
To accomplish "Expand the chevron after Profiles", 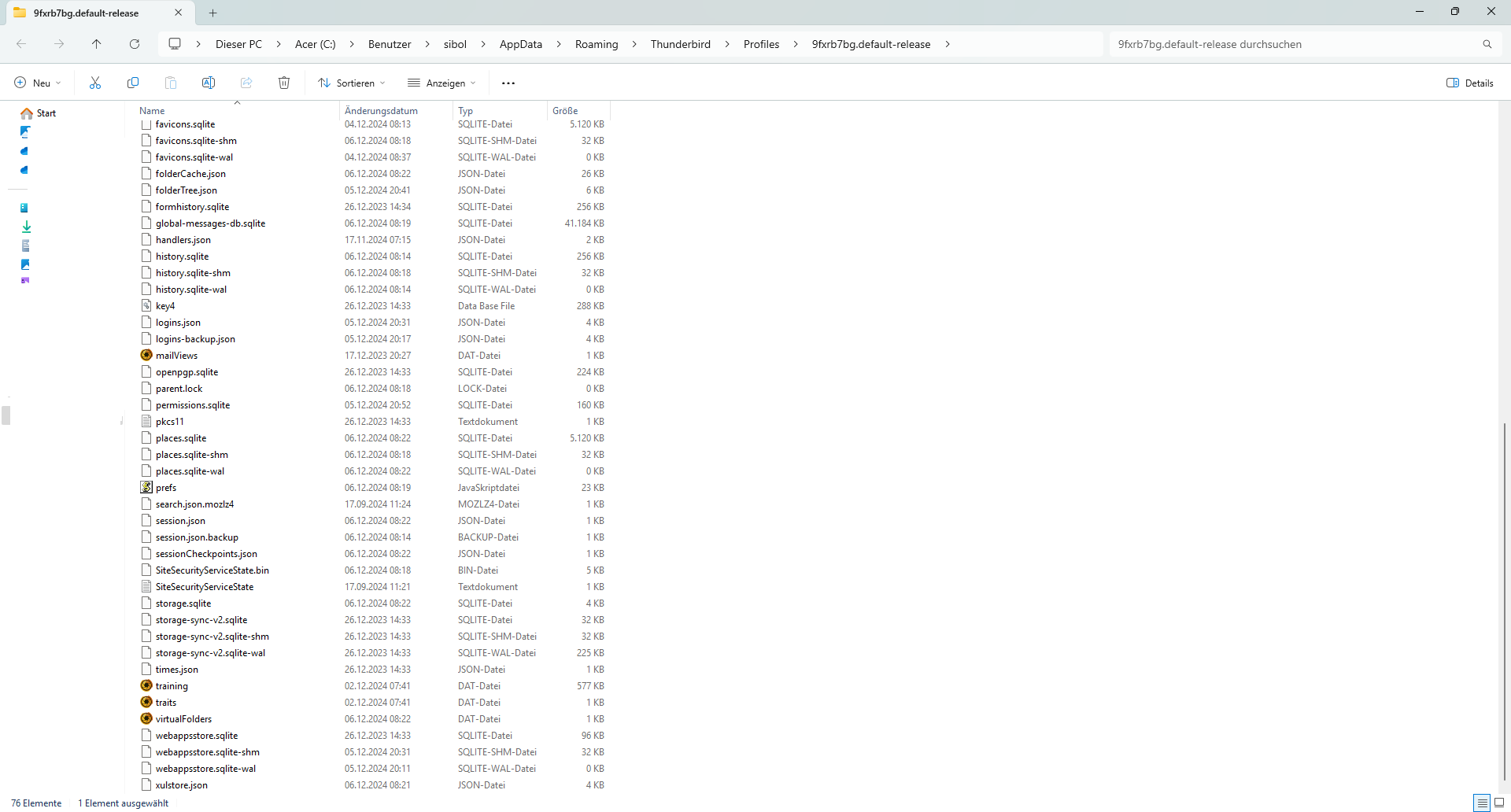I will click(x=796, y=44).
